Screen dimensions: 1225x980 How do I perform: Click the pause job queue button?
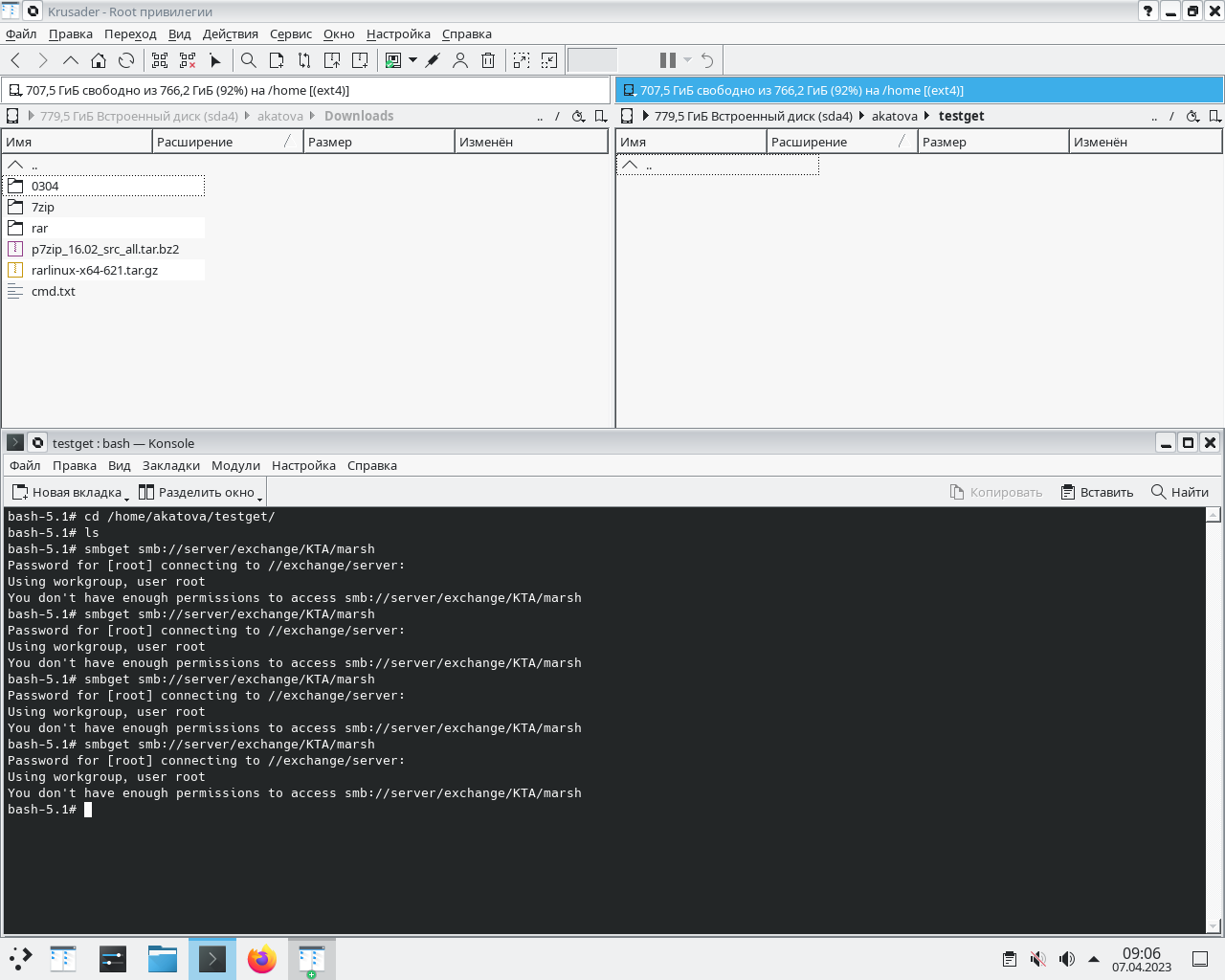668,60
